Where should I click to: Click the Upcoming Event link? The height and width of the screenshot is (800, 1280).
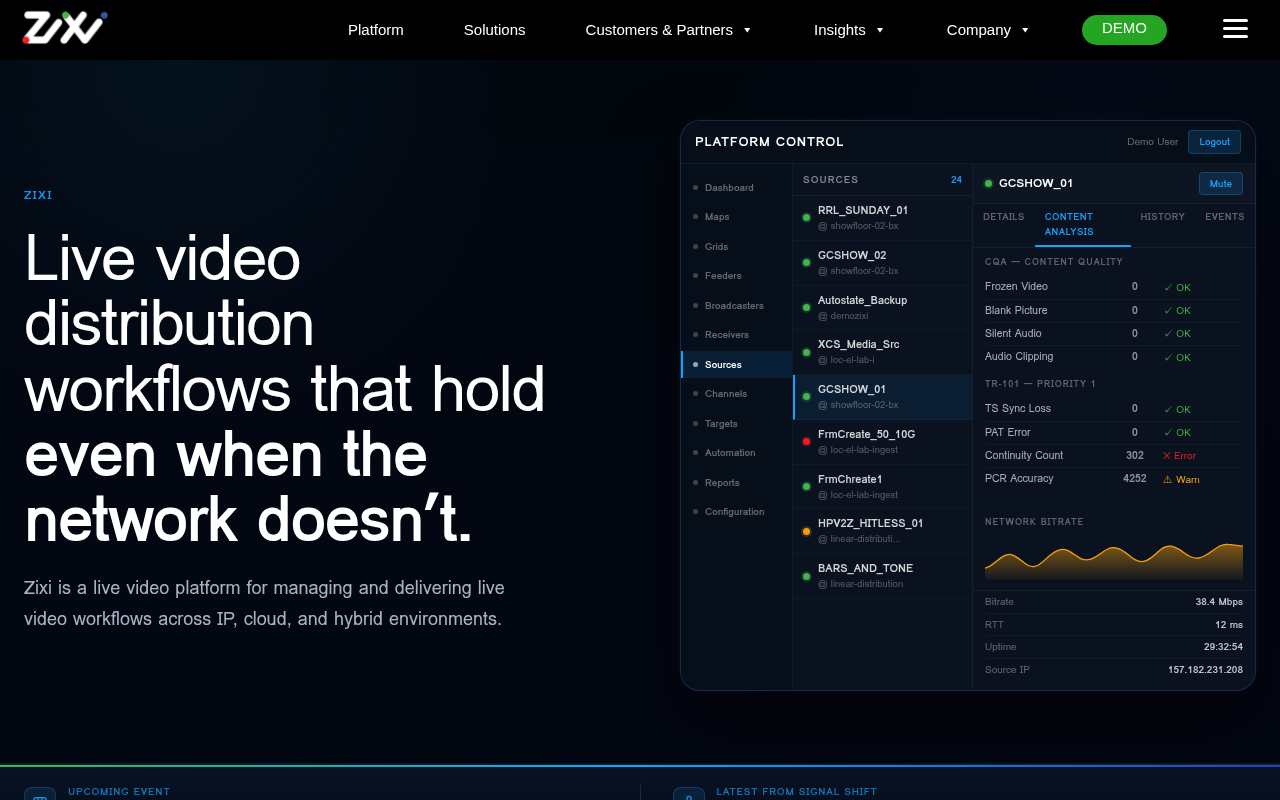(119, 792)
